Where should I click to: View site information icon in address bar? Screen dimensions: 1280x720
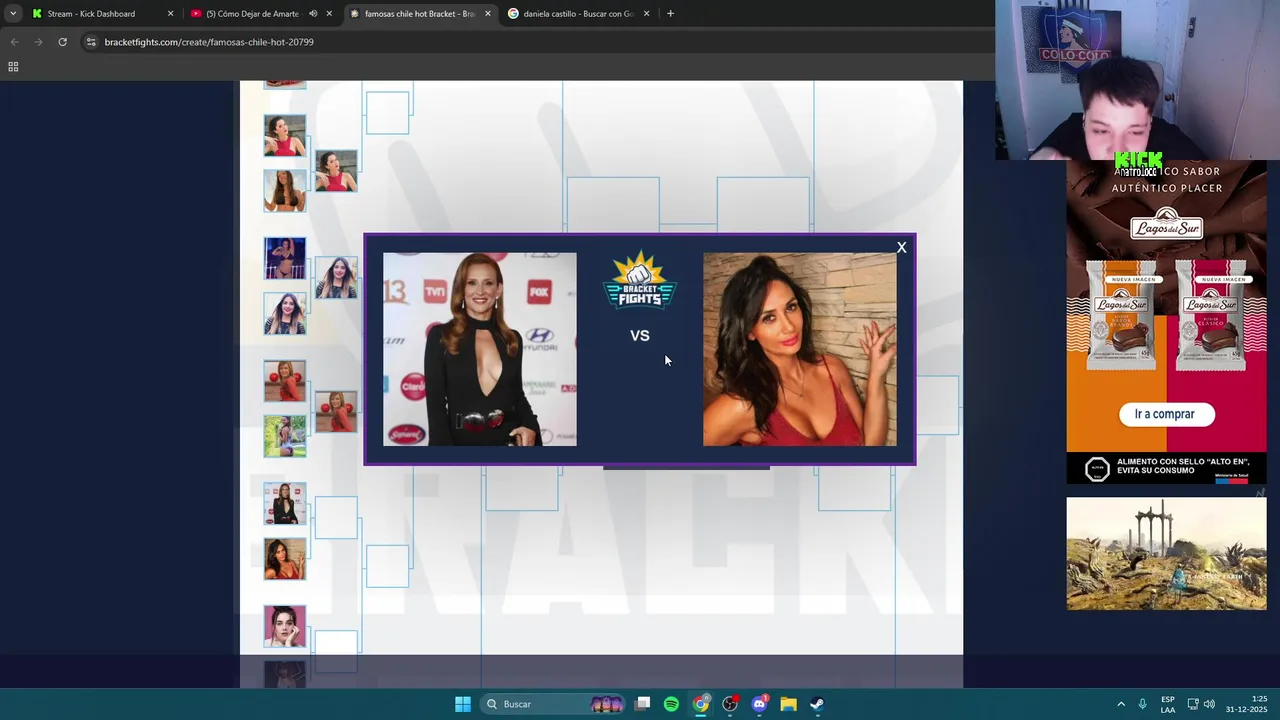91,42
